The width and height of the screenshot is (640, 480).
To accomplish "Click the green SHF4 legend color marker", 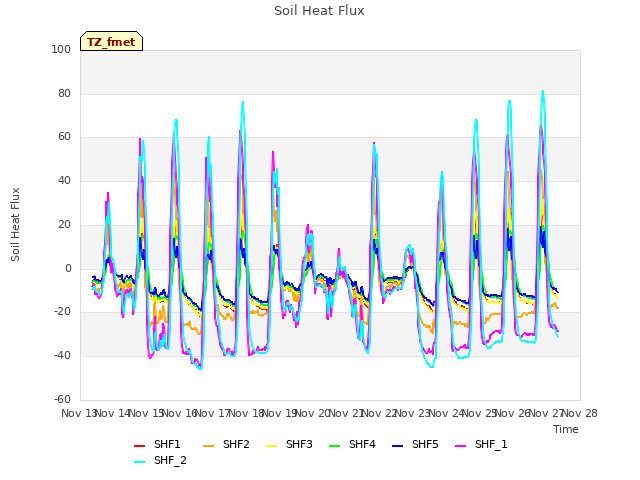I will (335, 446).
